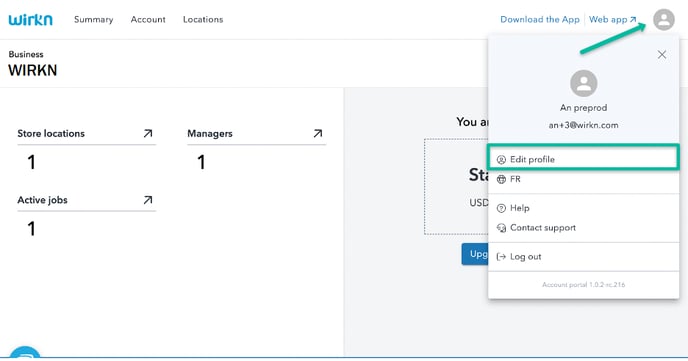Click the Help question mark icon
The image size is (688, 361).
pyautogui.click(x=501, y=208)
